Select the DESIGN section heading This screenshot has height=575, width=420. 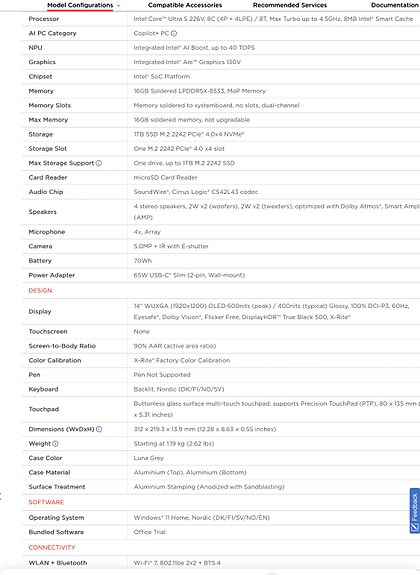[x=40, y=290]
